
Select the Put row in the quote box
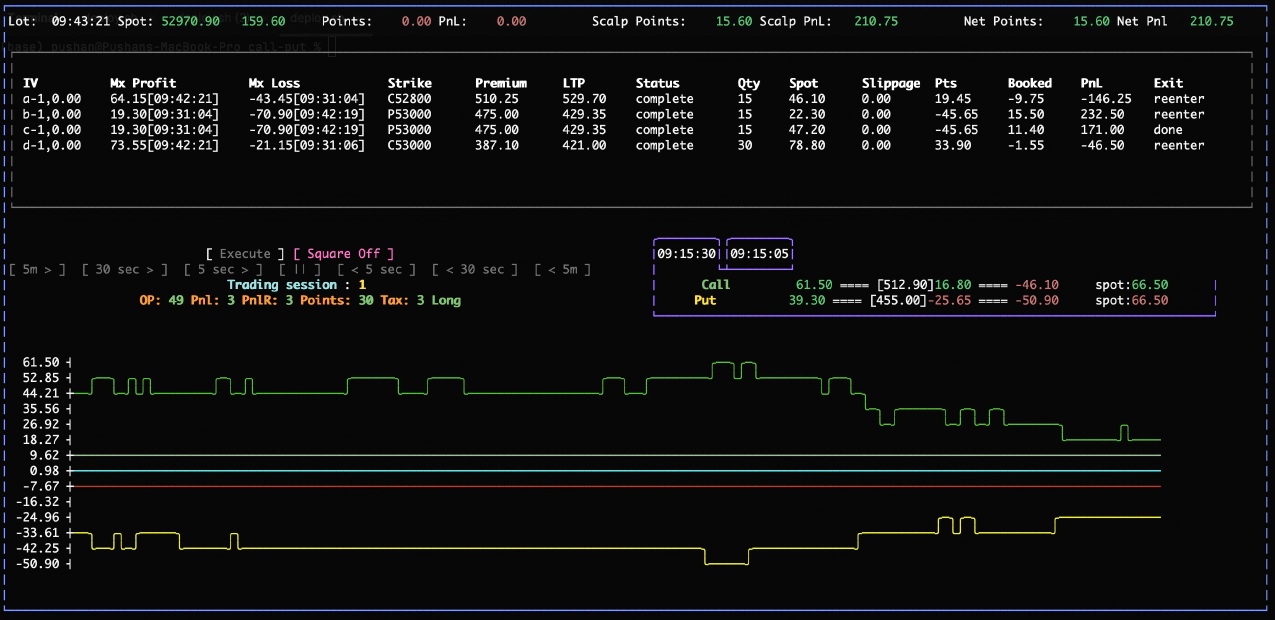click(705, 300)
